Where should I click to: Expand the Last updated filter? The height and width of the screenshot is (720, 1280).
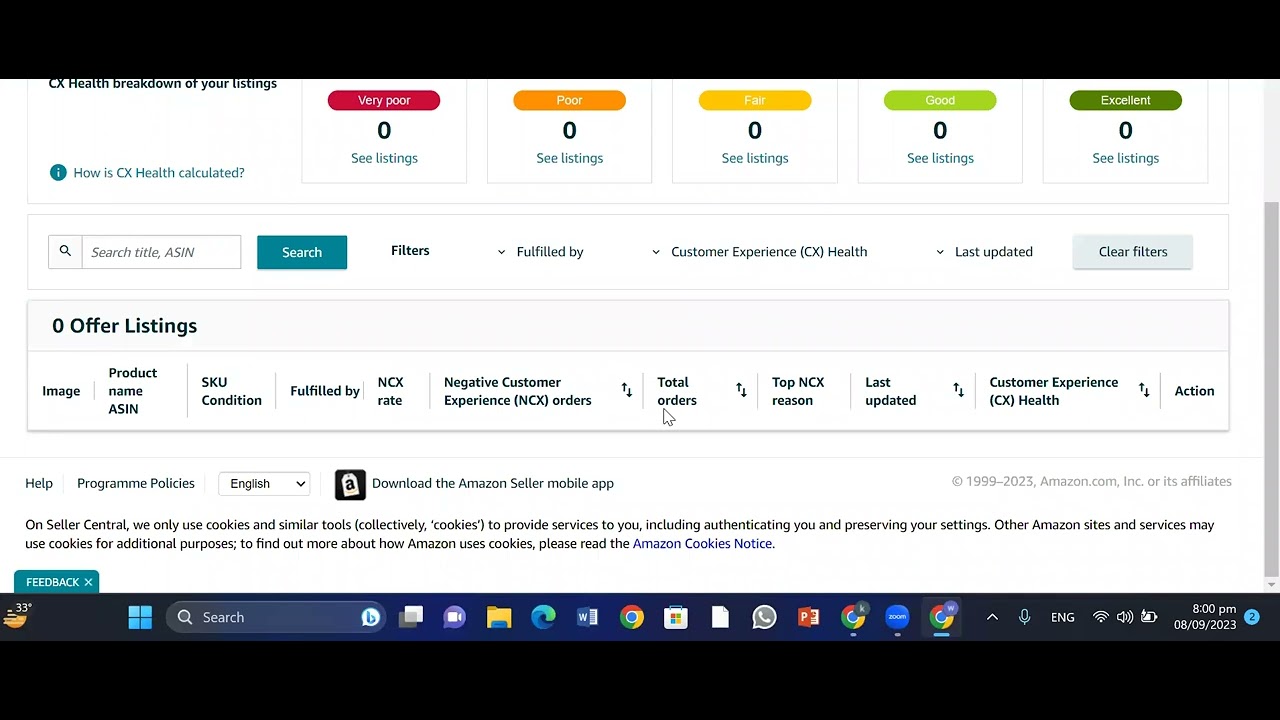click(x=984, y=252)
